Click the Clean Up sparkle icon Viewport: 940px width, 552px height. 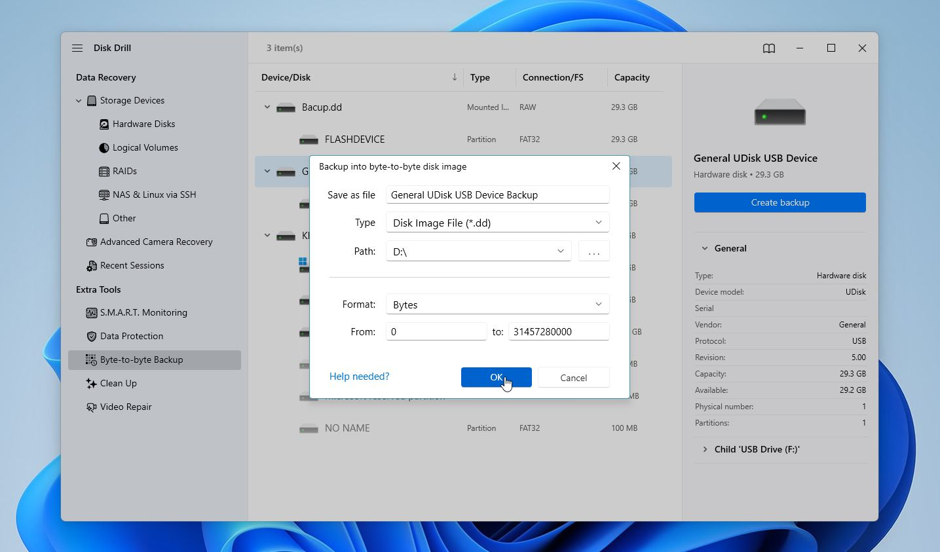(91, 384)
